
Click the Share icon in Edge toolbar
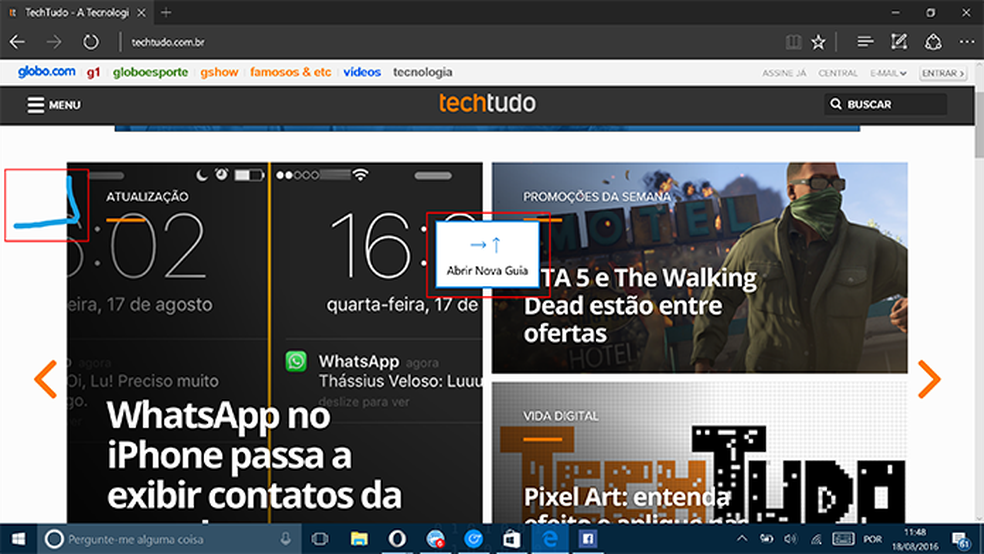(933, 42)
